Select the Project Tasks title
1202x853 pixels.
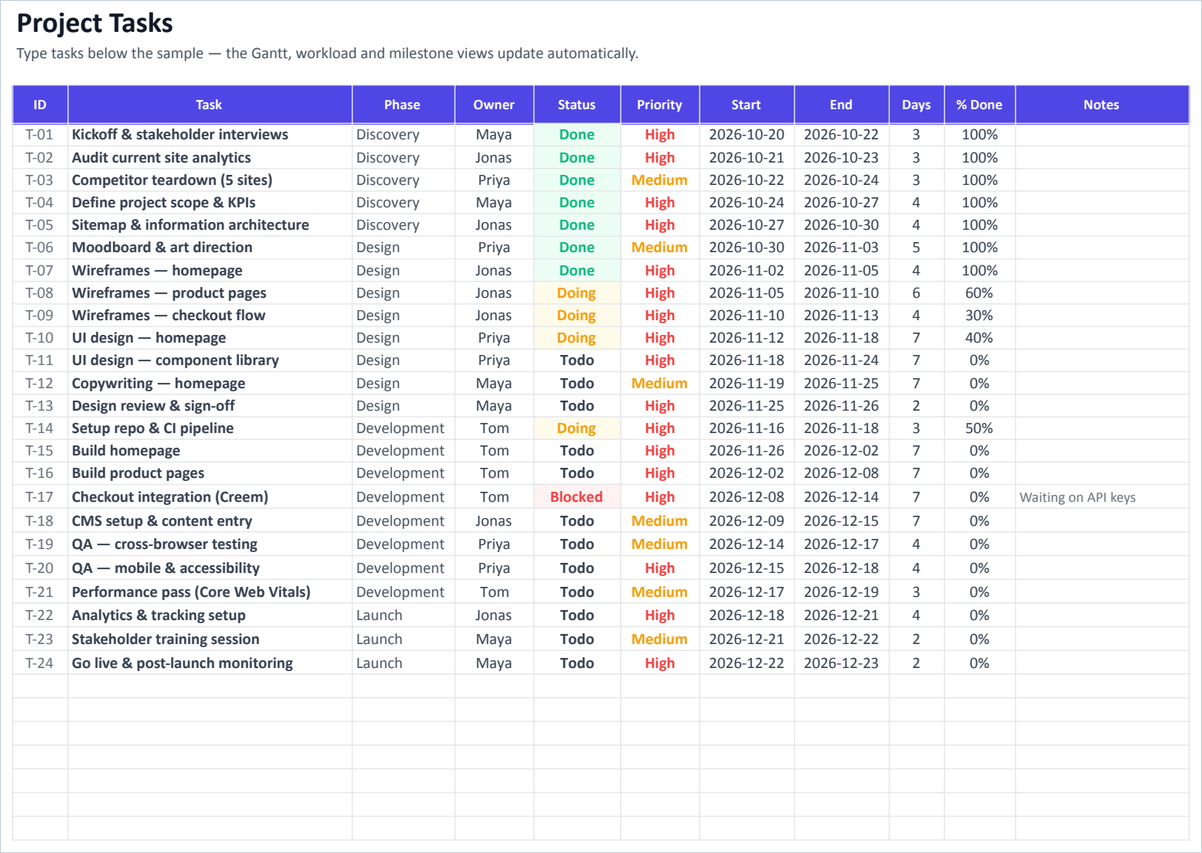pyautogui.click(x=95, y=23)
